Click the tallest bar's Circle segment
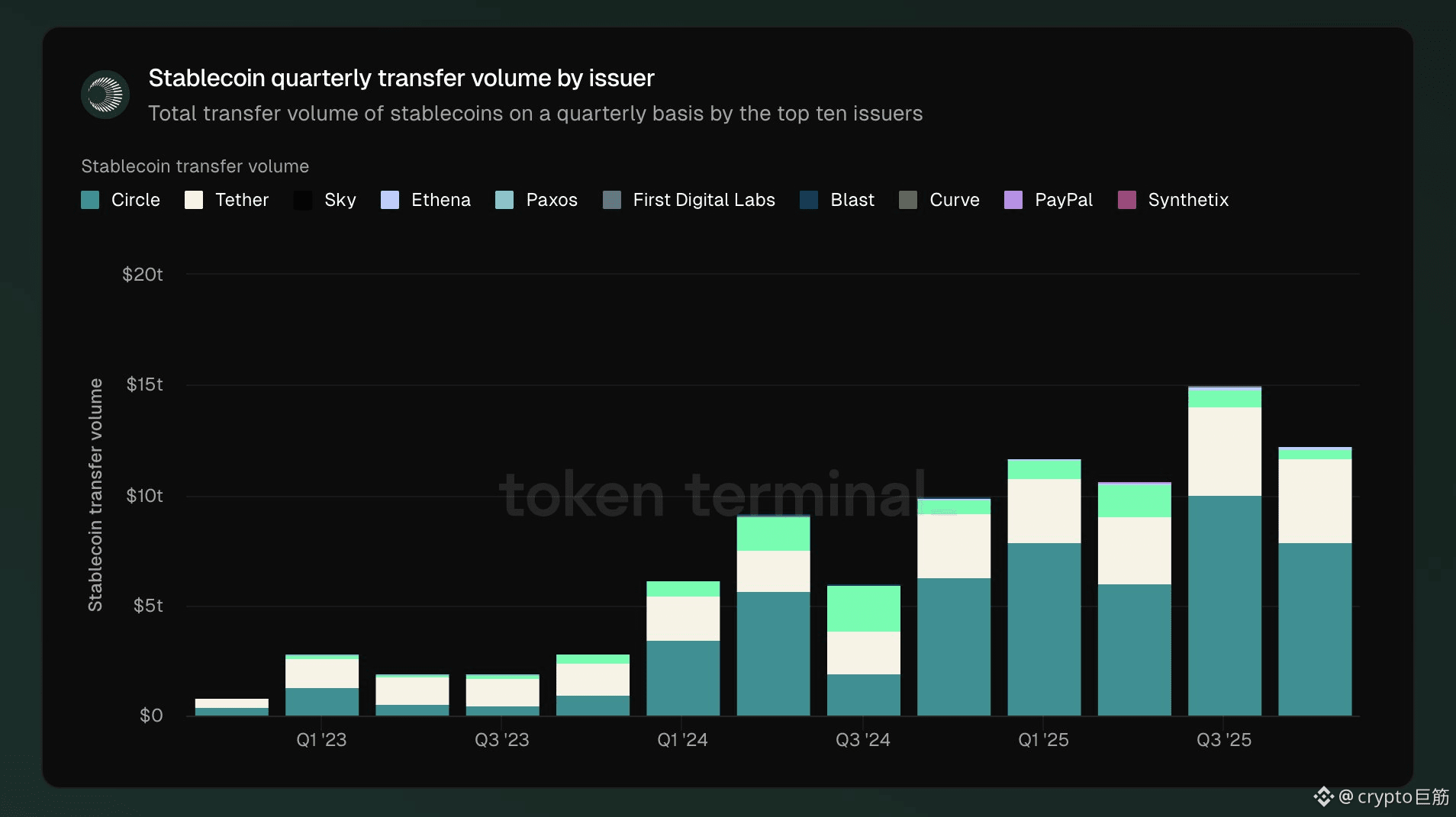 pos(1225,606)
